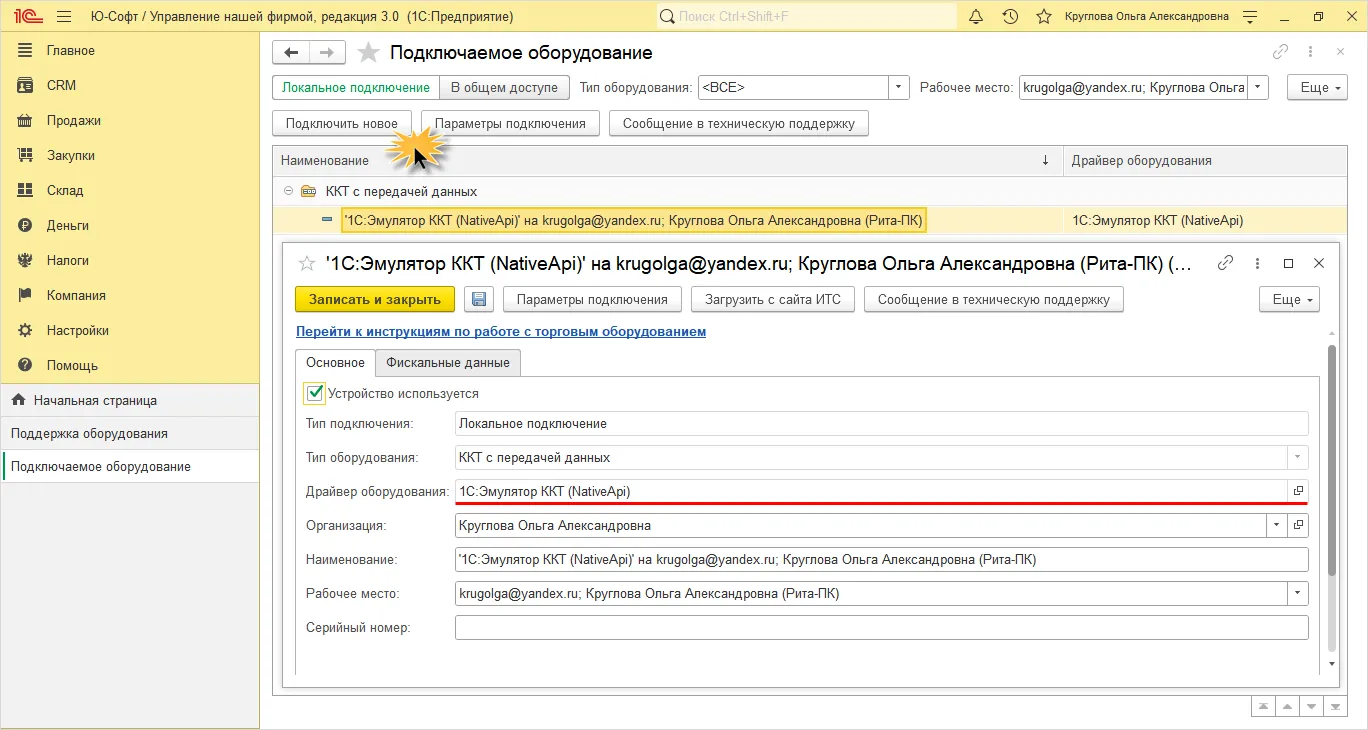This screenshot has height=730, width=1368.
Task: Expand Тип оборудования dropdown in device card
Action: pos(1298,457)
